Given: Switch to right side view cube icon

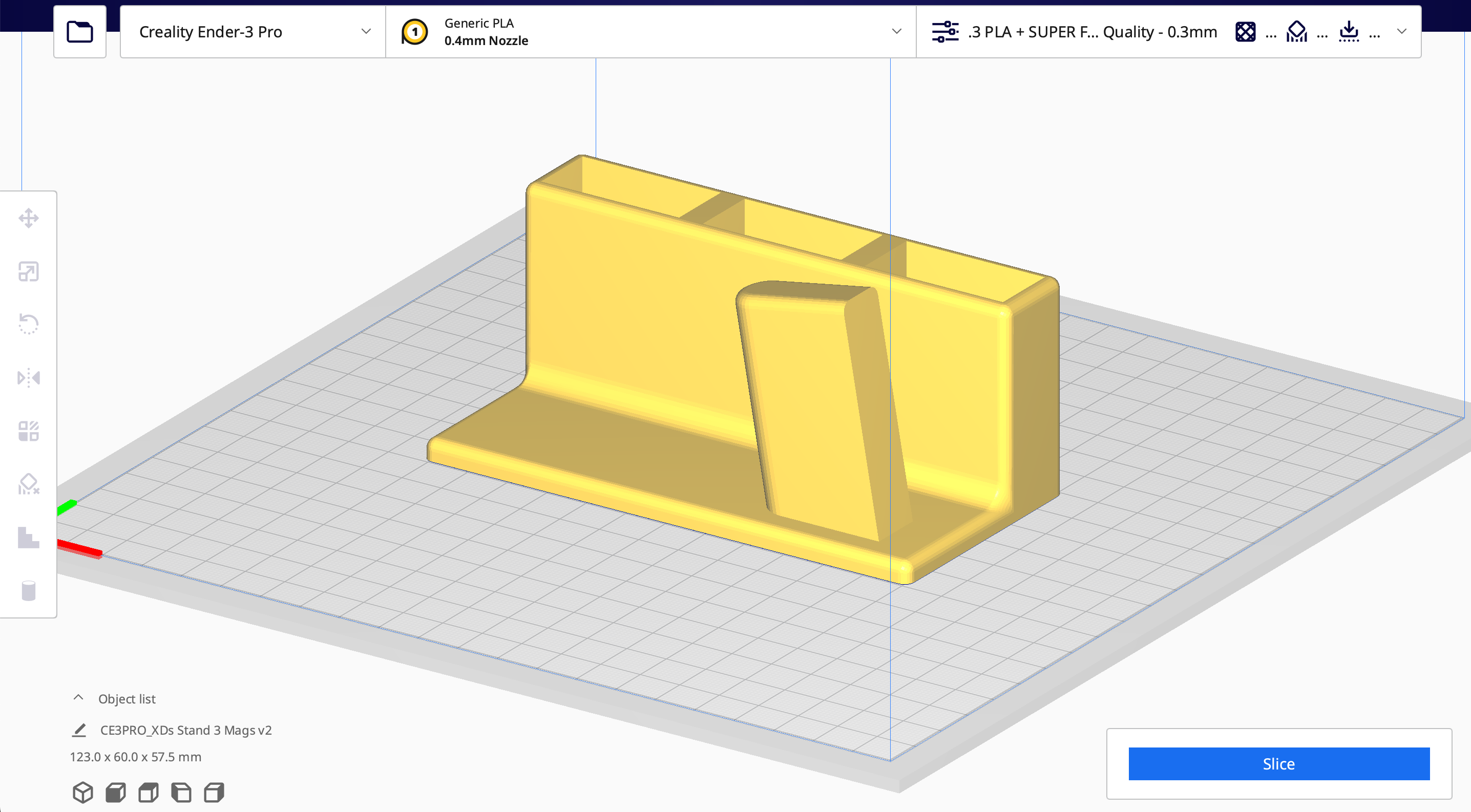Looking at the screenshot, I should (x=214, y=792).
